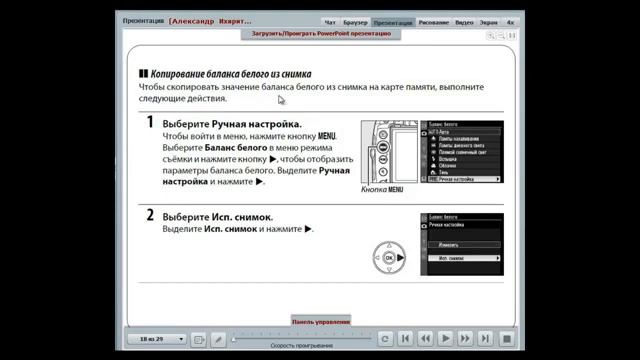
Task: Open the Рисование tab
Action: [x=434, y=22]
